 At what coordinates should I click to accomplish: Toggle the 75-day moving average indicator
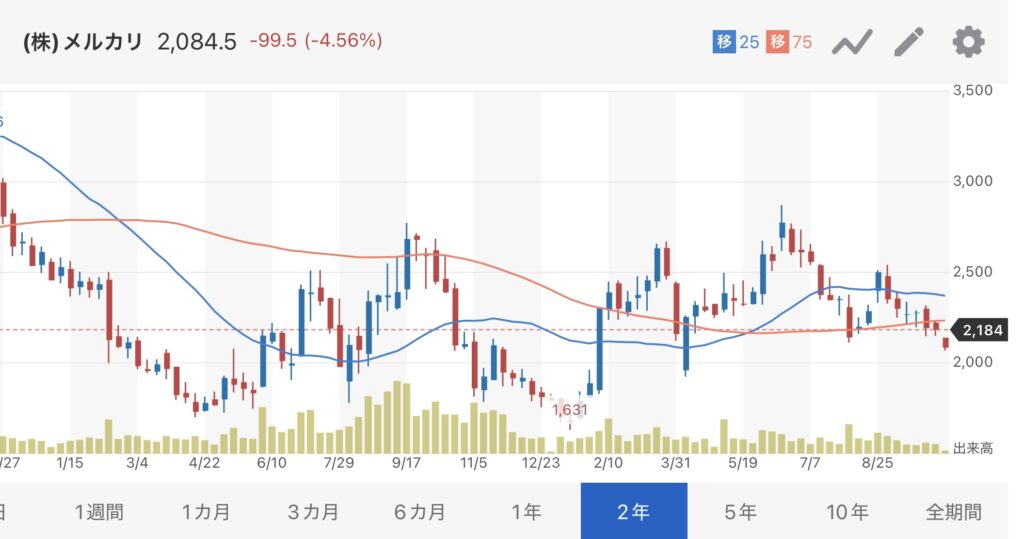click(789, 42)
